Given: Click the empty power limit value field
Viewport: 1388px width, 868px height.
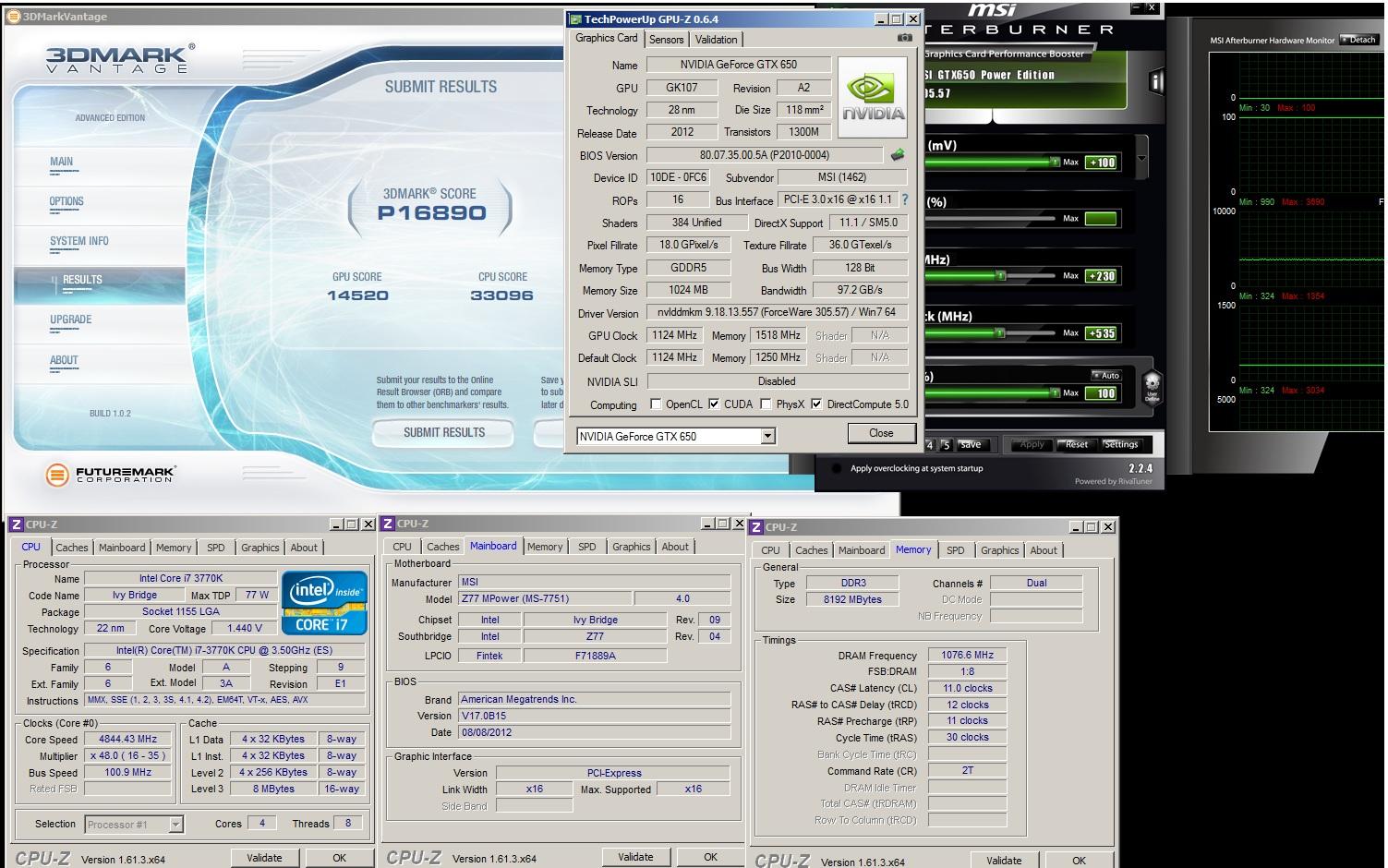Looking at the screenshot, I should pyautogui.click(x=1101, y=219).
